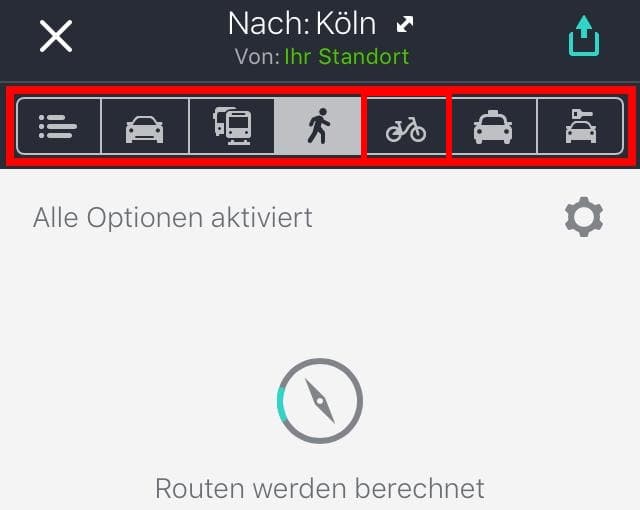Swap start and destination with the arrows icon
This screenshot has height=510, width=640.
[405, 24]
